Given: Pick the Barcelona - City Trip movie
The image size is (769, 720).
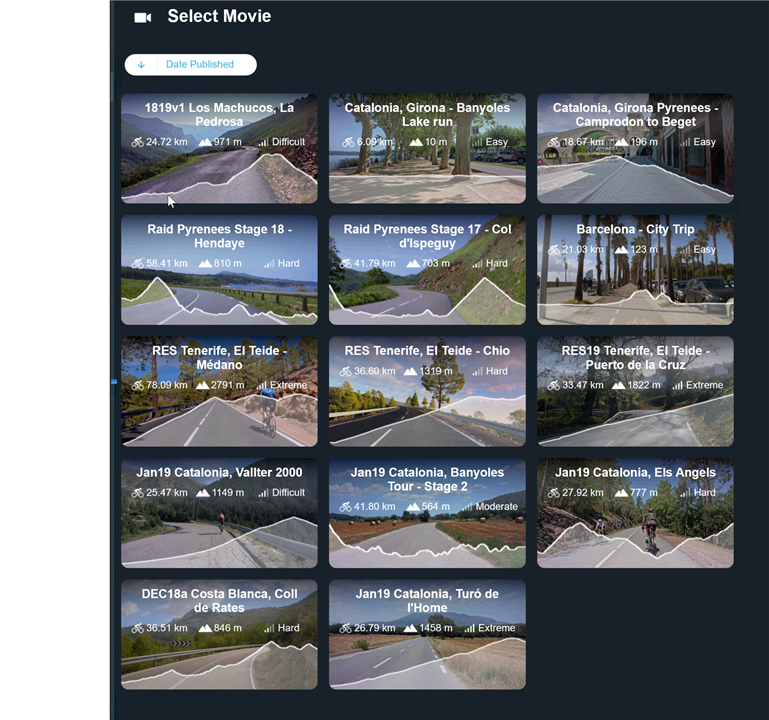Looking at the screenshot, I should tap(635, 270).
